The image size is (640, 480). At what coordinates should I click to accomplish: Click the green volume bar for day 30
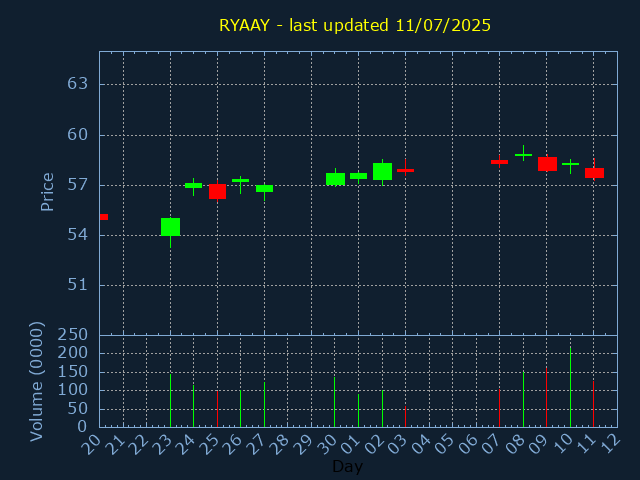pyautogui.click(x=335, y=402)
